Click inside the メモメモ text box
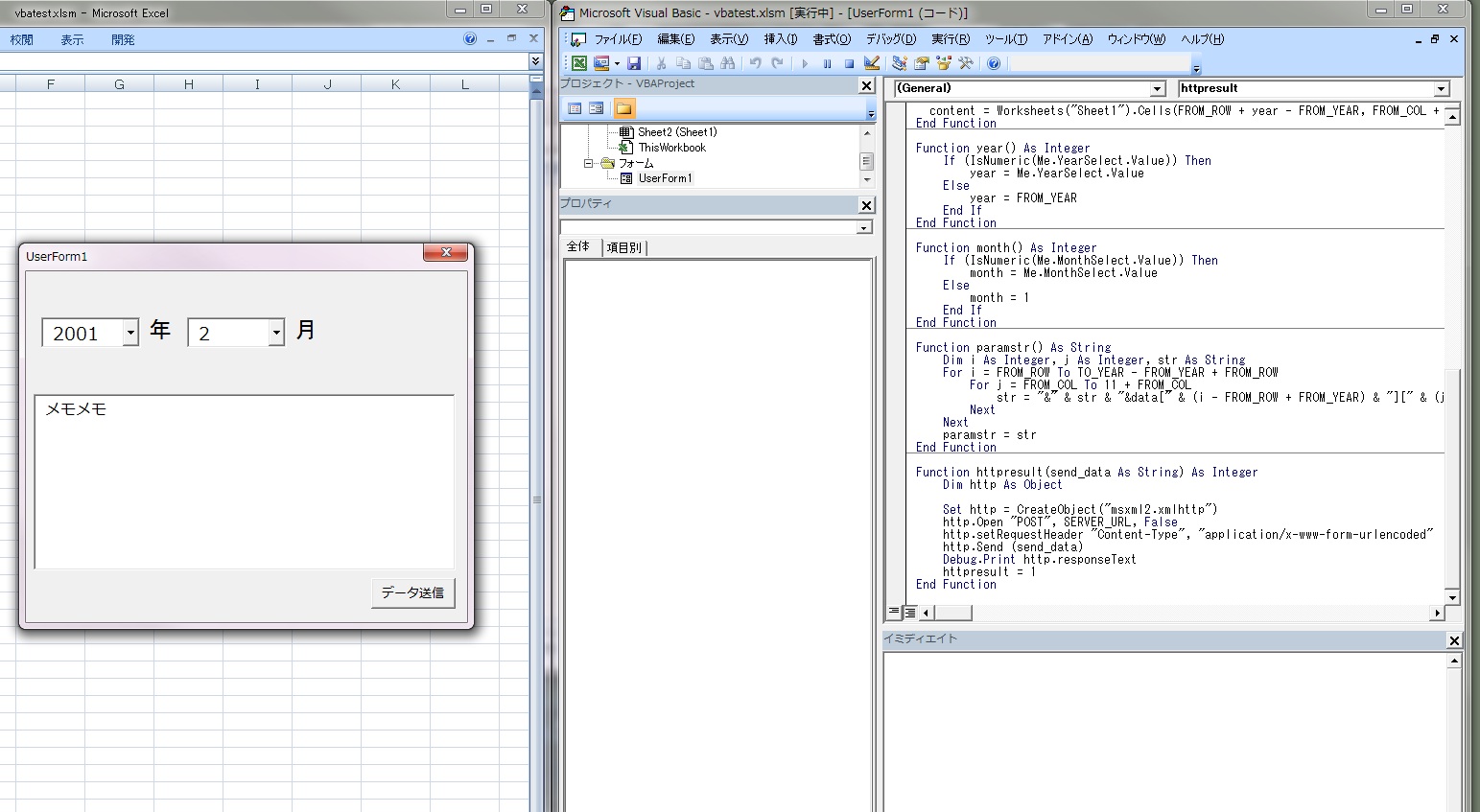Viewport: 1480px width, 812px height. [244, 481]
